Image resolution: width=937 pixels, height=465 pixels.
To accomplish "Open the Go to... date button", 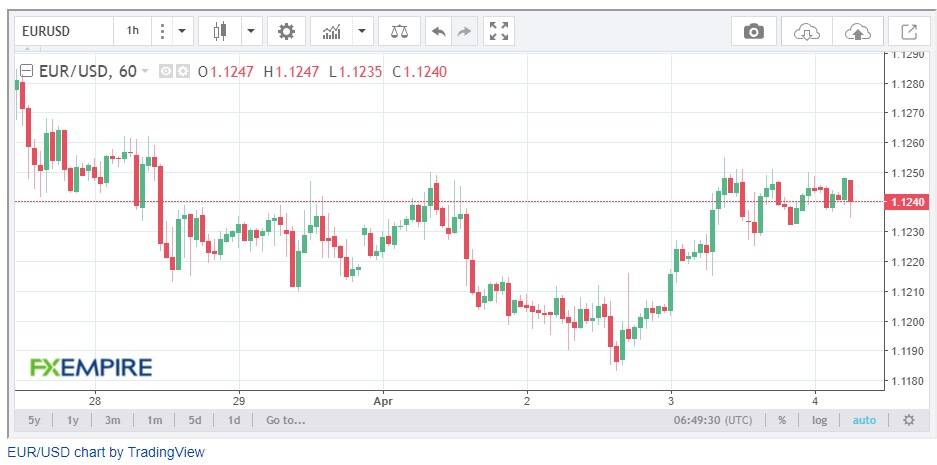I will coord(286,420).
